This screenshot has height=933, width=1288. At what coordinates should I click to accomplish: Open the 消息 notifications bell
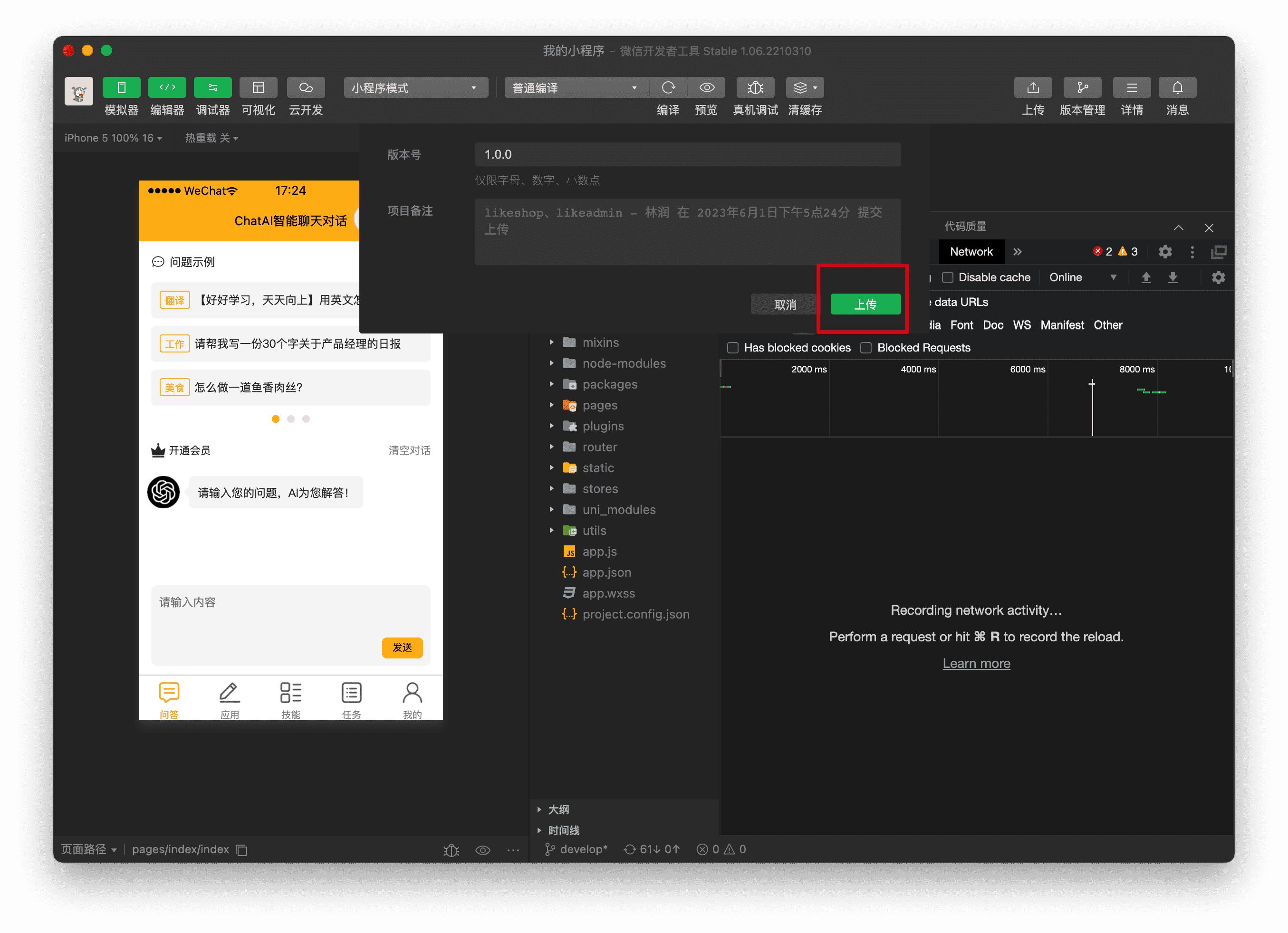point(1177,87)
